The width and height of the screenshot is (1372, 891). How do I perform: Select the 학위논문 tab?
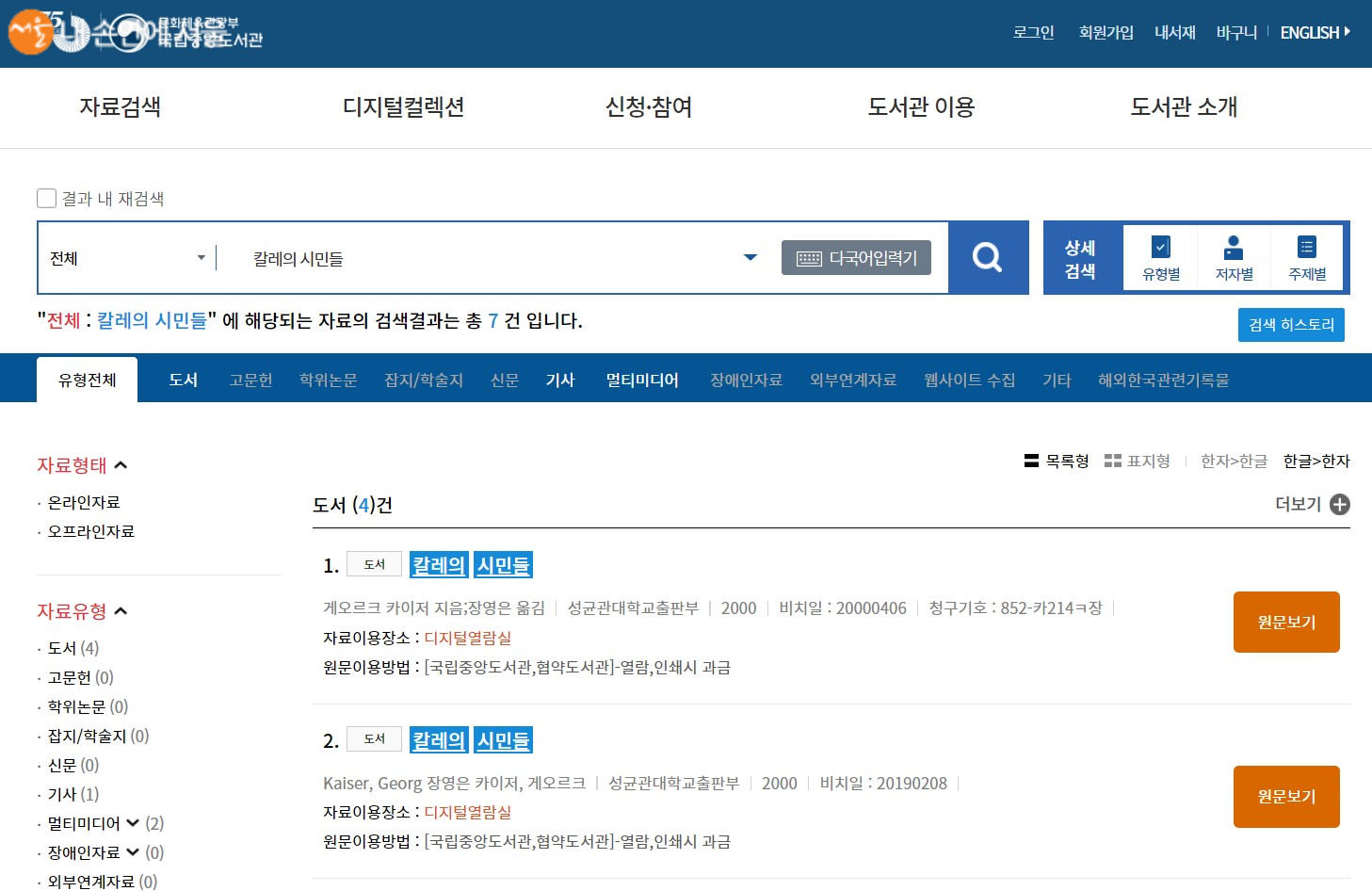pos(329,380)
